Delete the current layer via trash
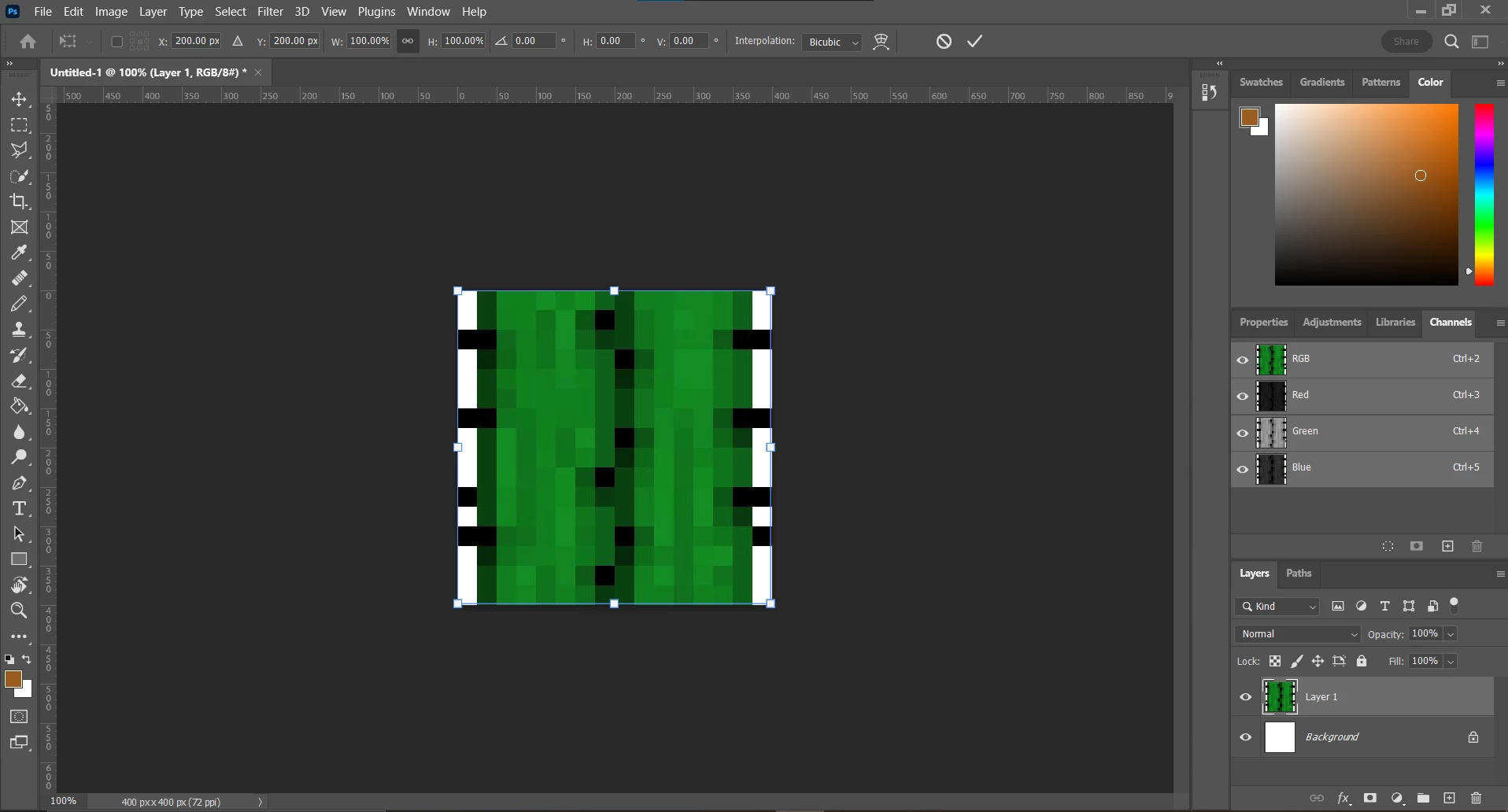Viewport: 1508px width, 812px height. (1477, 798)
